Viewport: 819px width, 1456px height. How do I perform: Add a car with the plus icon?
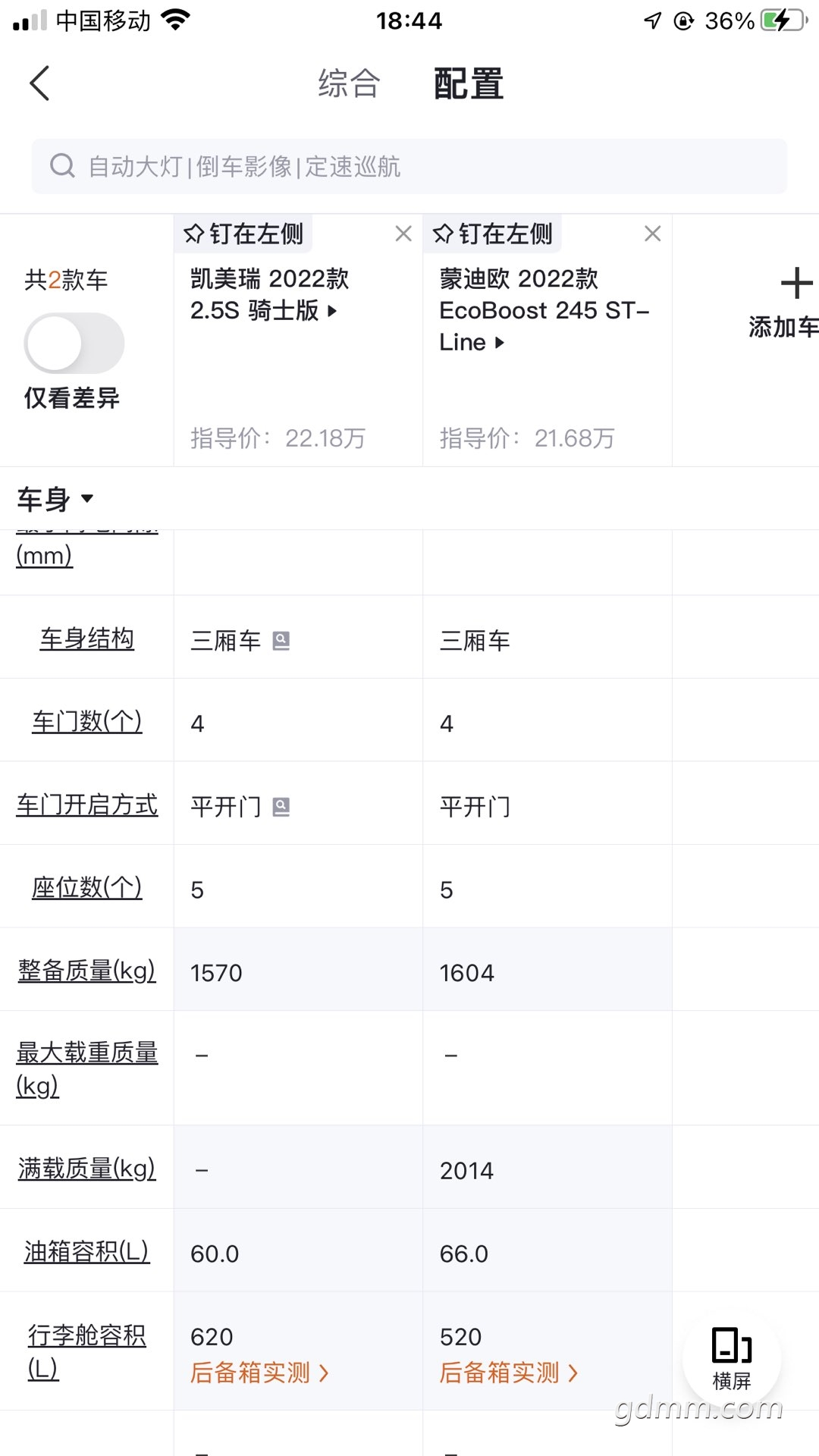[795, 284]
